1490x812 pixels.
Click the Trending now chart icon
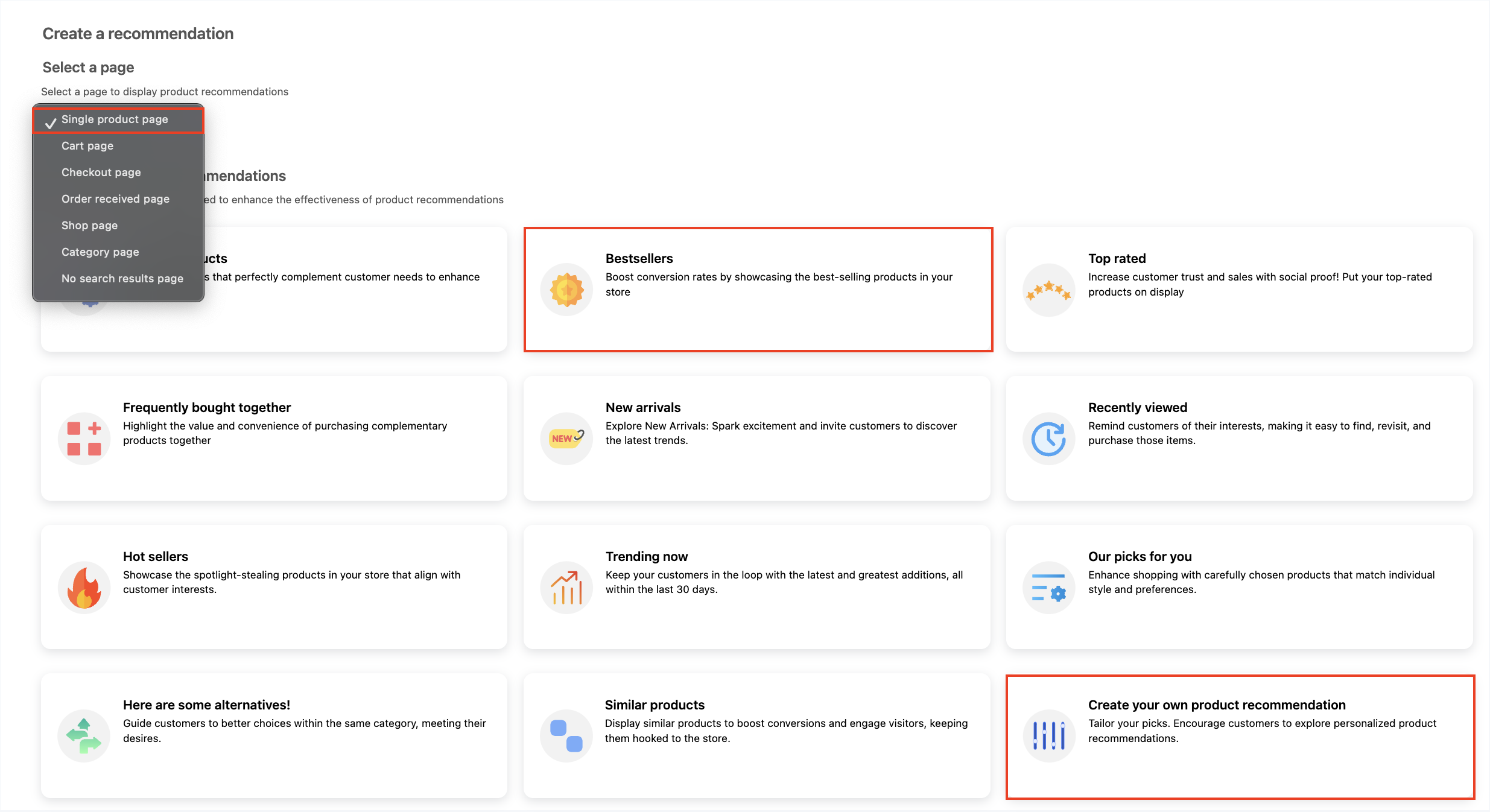coord(566,587)
